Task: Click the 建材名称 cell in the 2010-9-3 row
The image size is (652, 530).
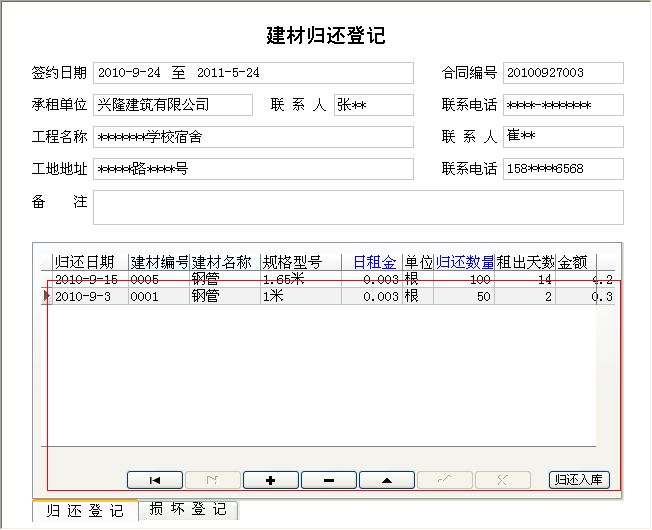Action: point(224,297)
